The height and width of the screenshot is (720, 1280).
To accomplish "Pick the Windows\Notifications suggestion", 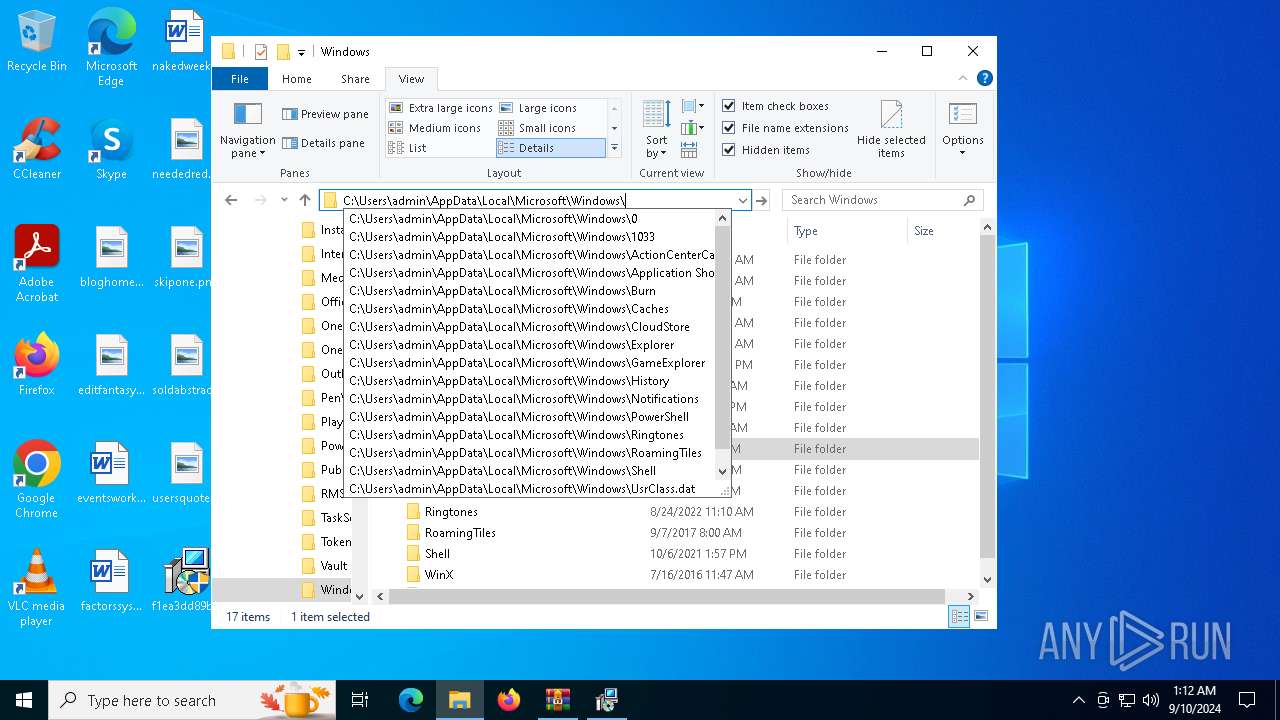I will point(530,399).
